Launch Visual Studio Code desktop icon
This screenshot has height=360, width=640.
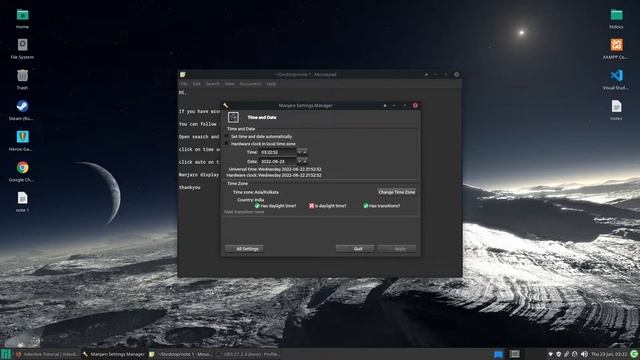[616, 76]
